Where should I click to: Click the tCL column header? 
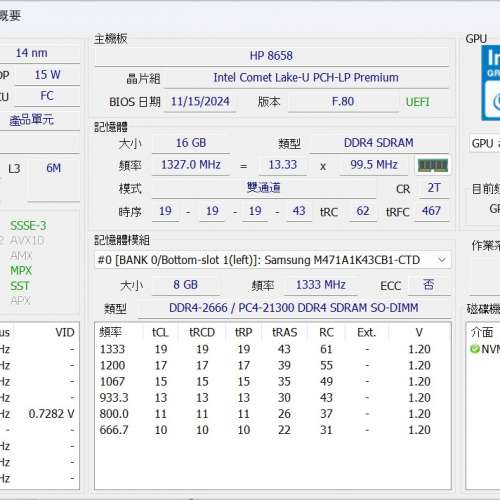coord(160,333)
